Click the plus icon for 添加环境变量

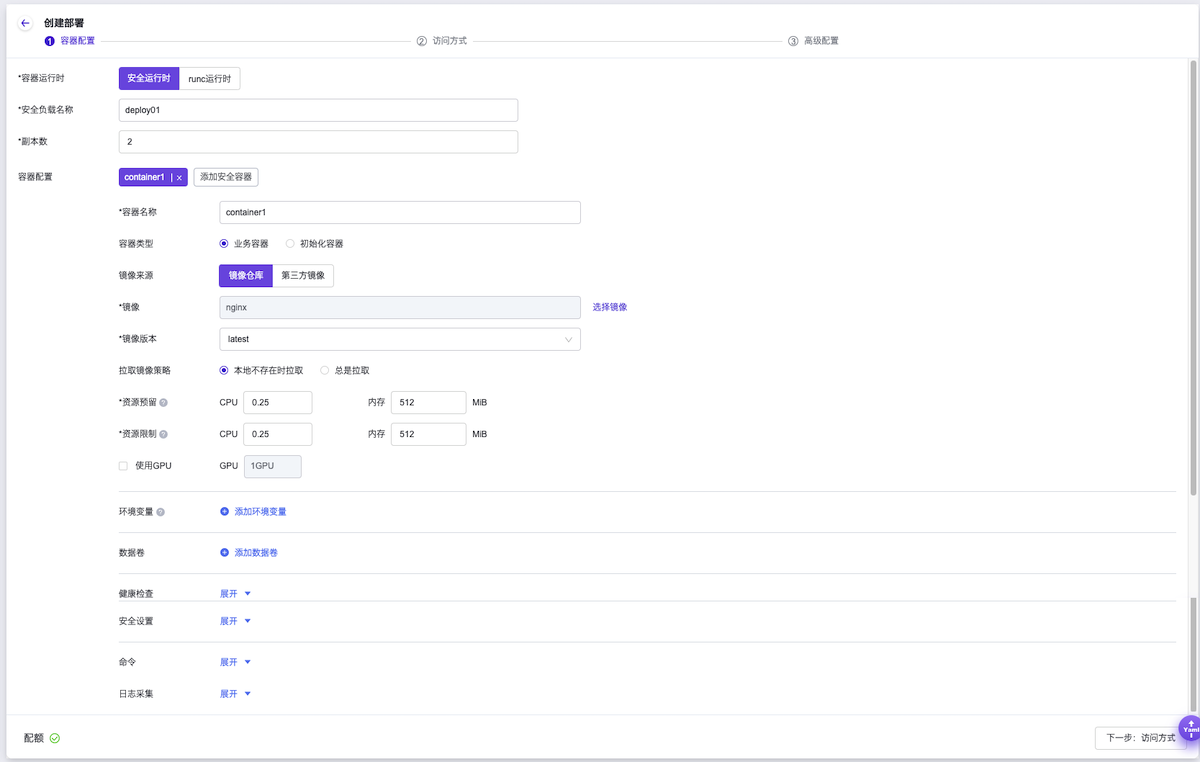224,511
